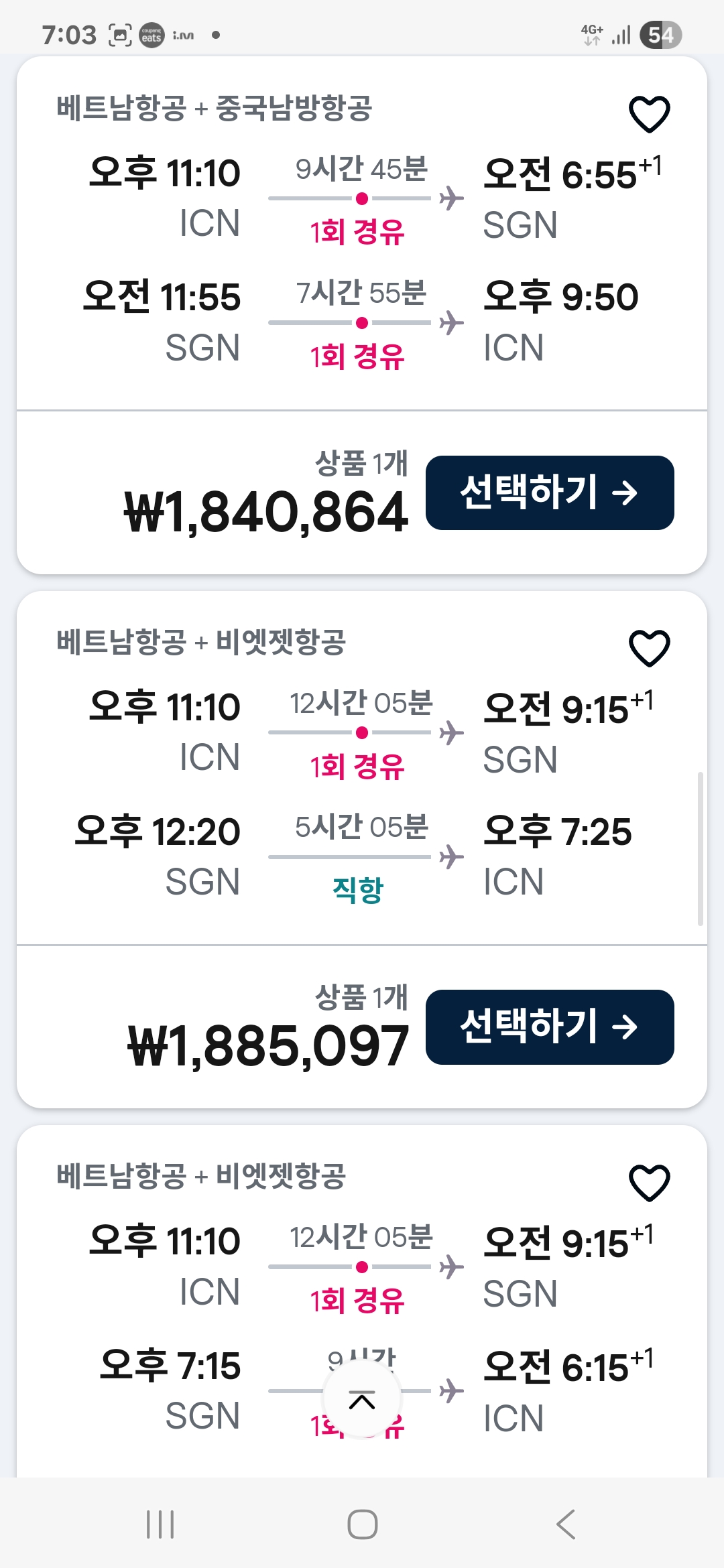Tap the battery 54 indicator
Screen dimensions: 724x1568
tap(660, 35)
